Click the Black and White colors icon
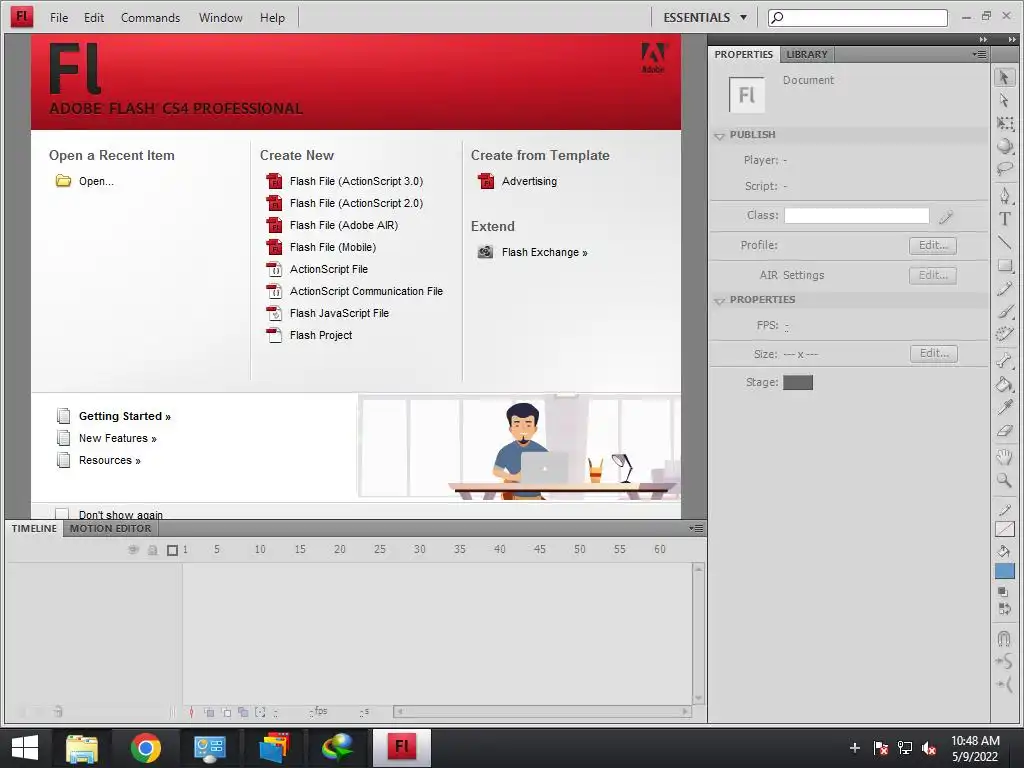 point(1004,592)
